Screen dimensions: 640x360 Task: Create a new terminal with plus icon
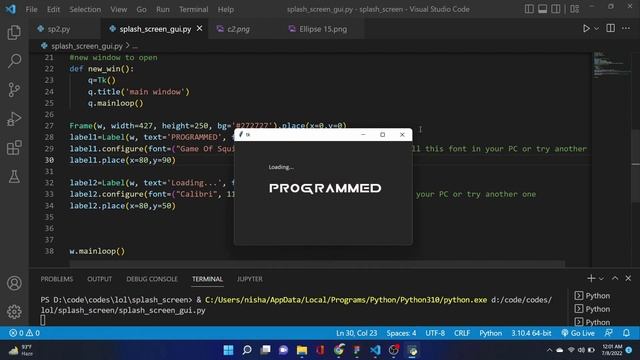[591, 278]
